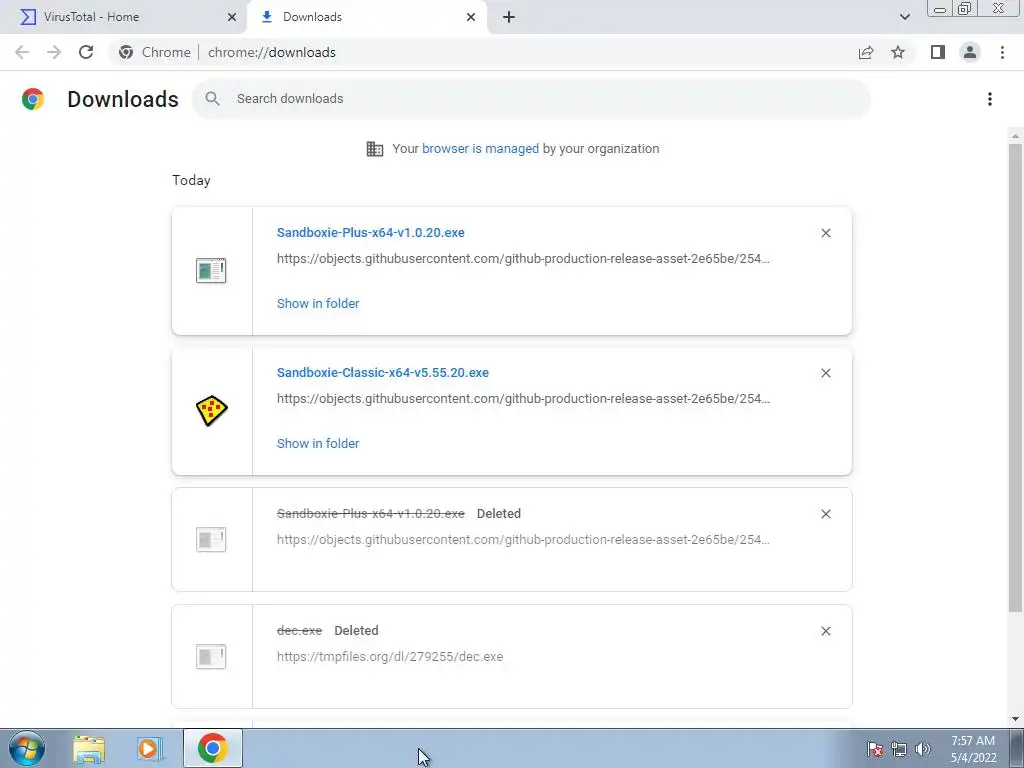Close the Downloads tab

click(x=471, y=17)
